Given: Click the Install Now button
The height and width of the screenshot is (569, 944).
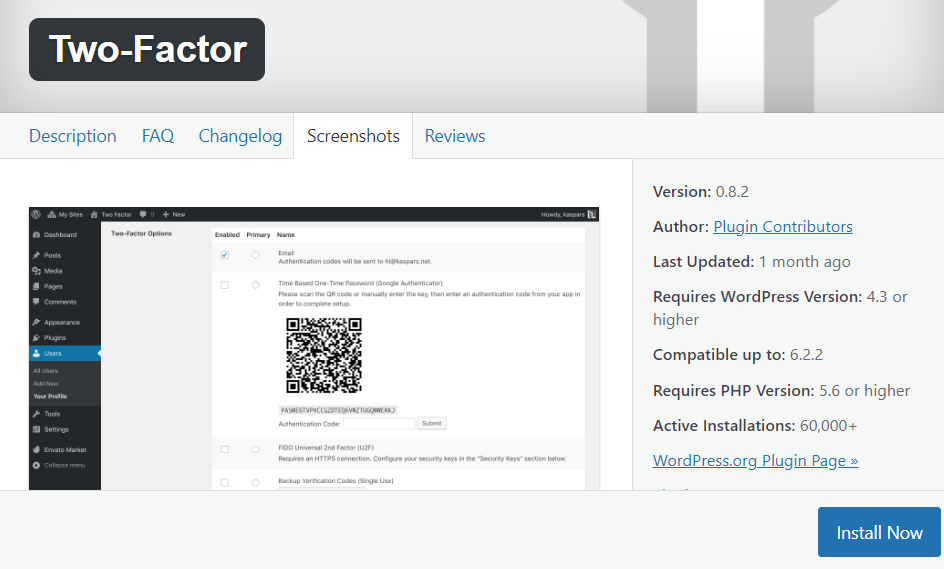Looking at the screenshot, I should click(879, 532).
